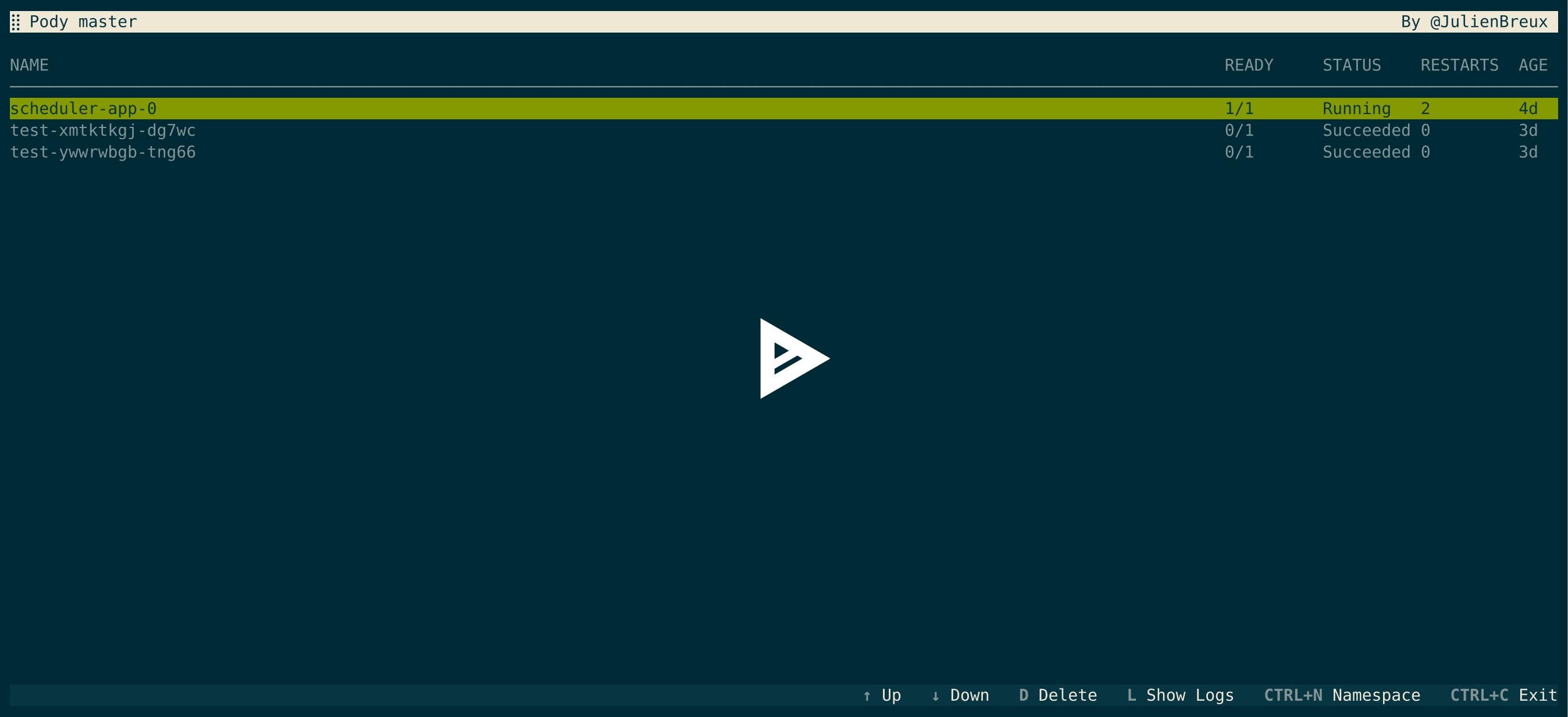Click the AGE column header
1568x717 pixels.
[1533, 65]
